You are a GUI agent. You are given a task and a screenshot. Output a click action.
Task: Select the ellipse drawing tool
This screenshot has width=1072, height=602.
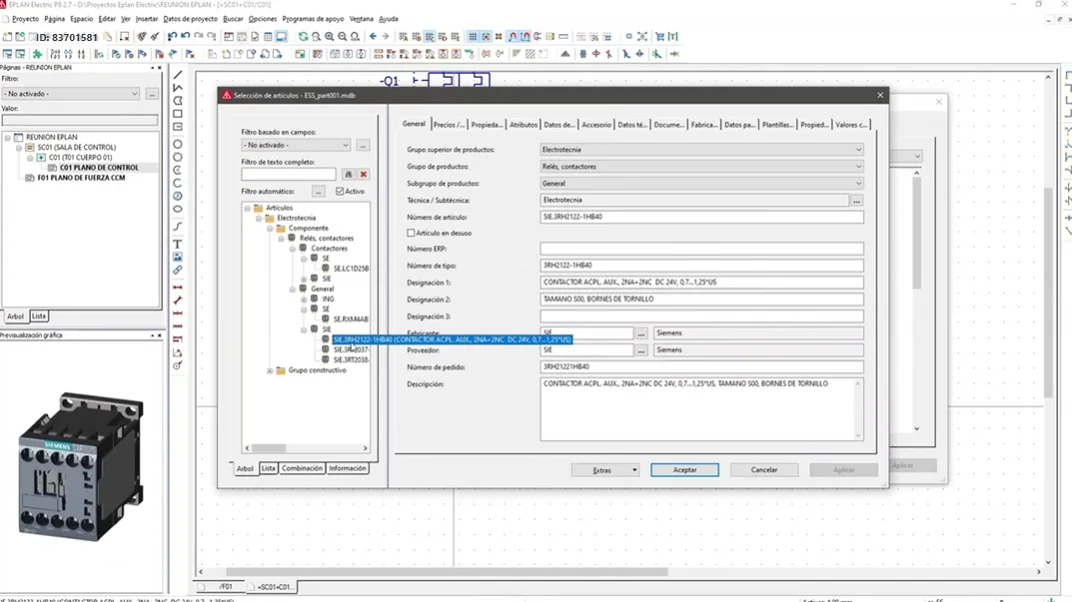tap(178, 209)
